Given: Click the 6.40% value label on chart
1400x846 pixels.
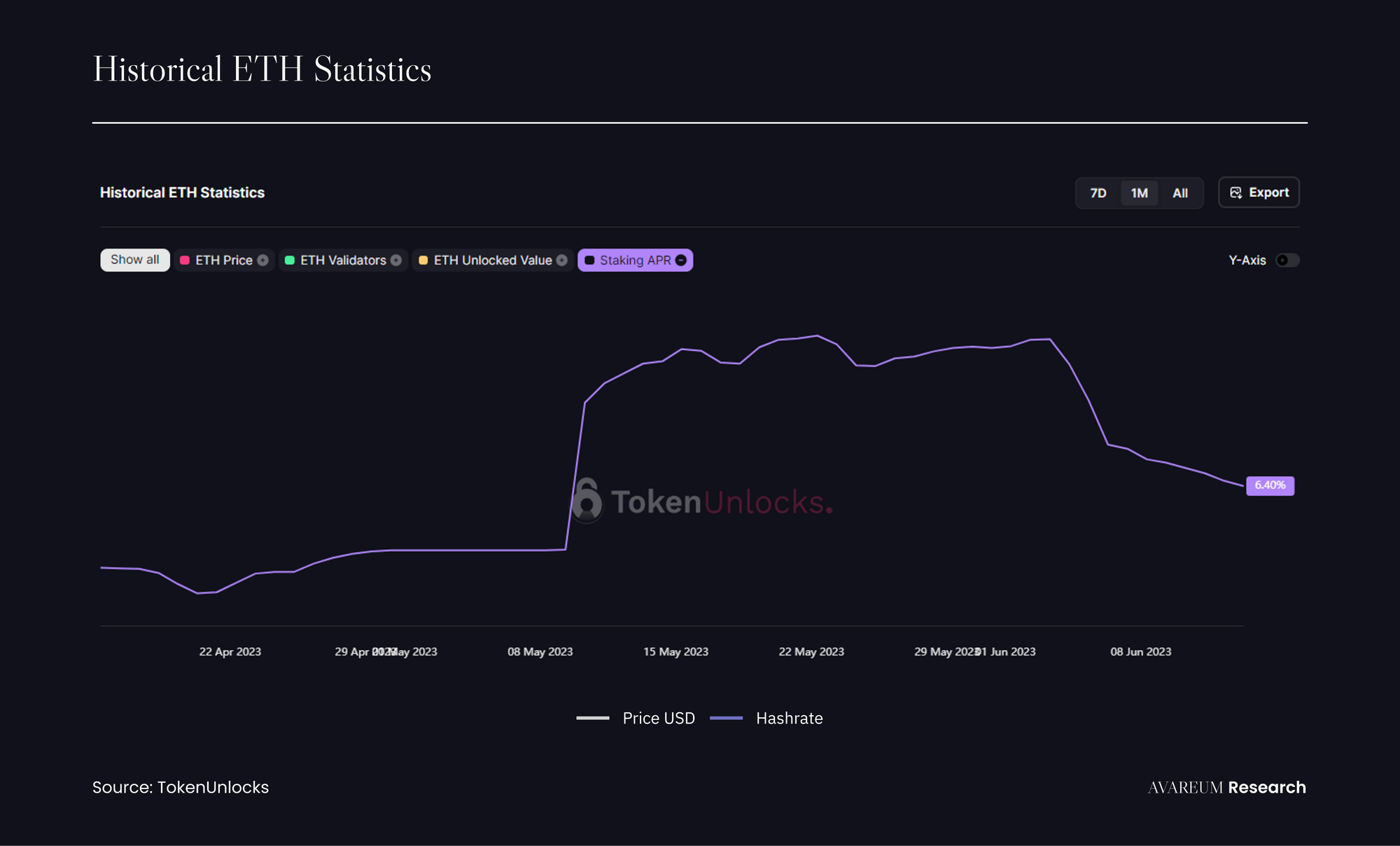Looking at the screenshot, I should point(1270,485).
